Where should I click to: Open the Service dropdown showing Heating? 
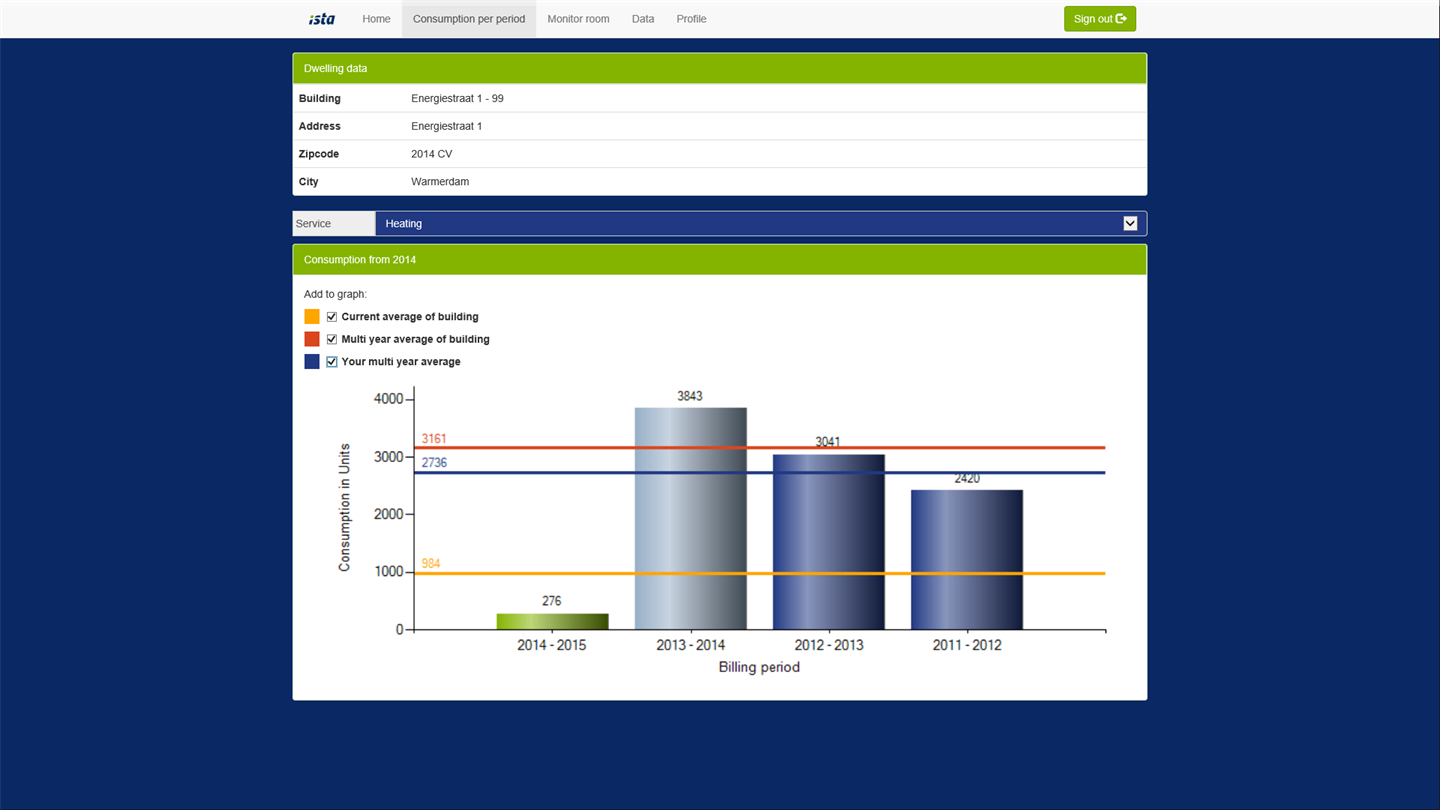point(761,224)
